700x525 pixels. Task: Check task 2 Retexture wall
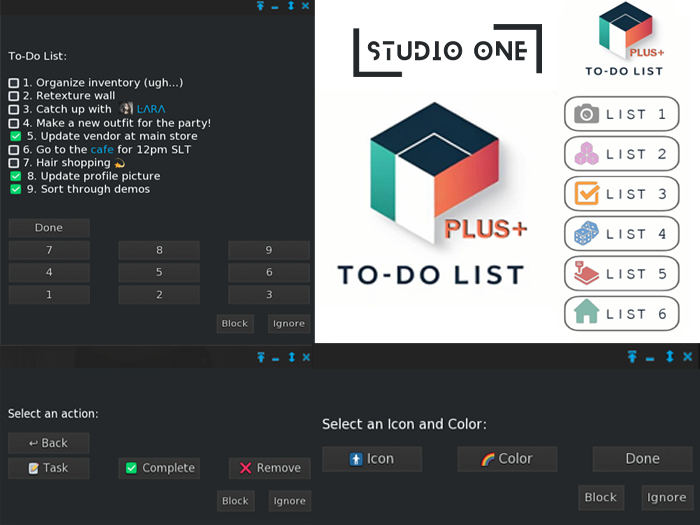tap(14, 96)
